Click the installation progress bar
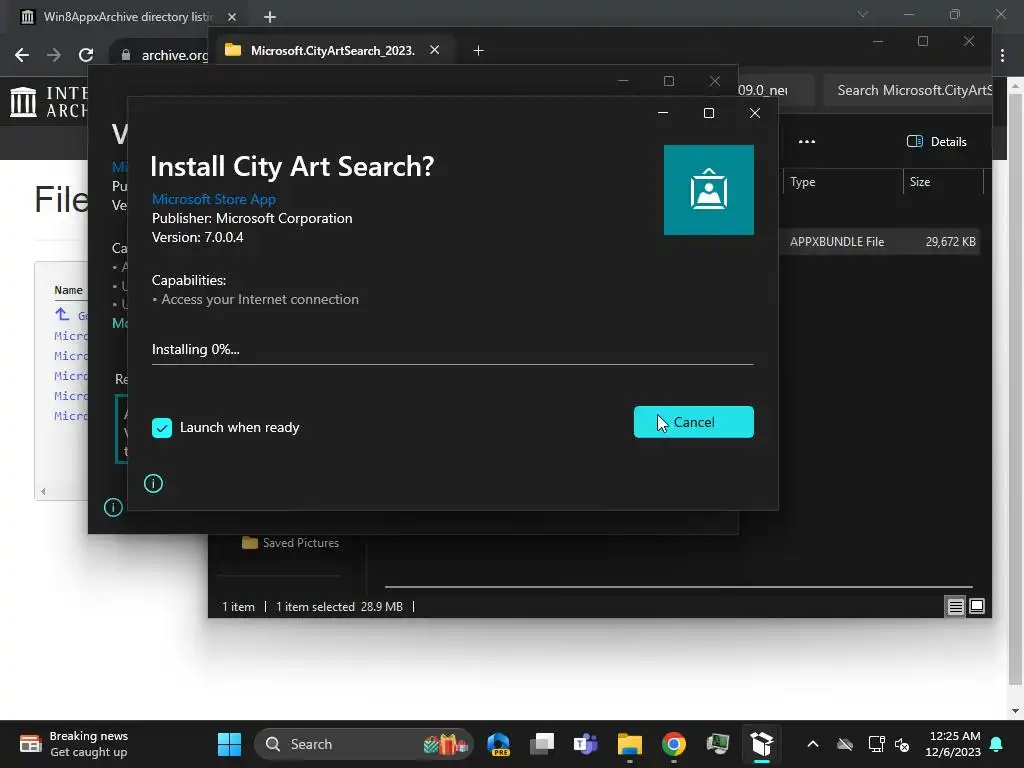The height and width of the screenshot is (768, 1024). 453,364
